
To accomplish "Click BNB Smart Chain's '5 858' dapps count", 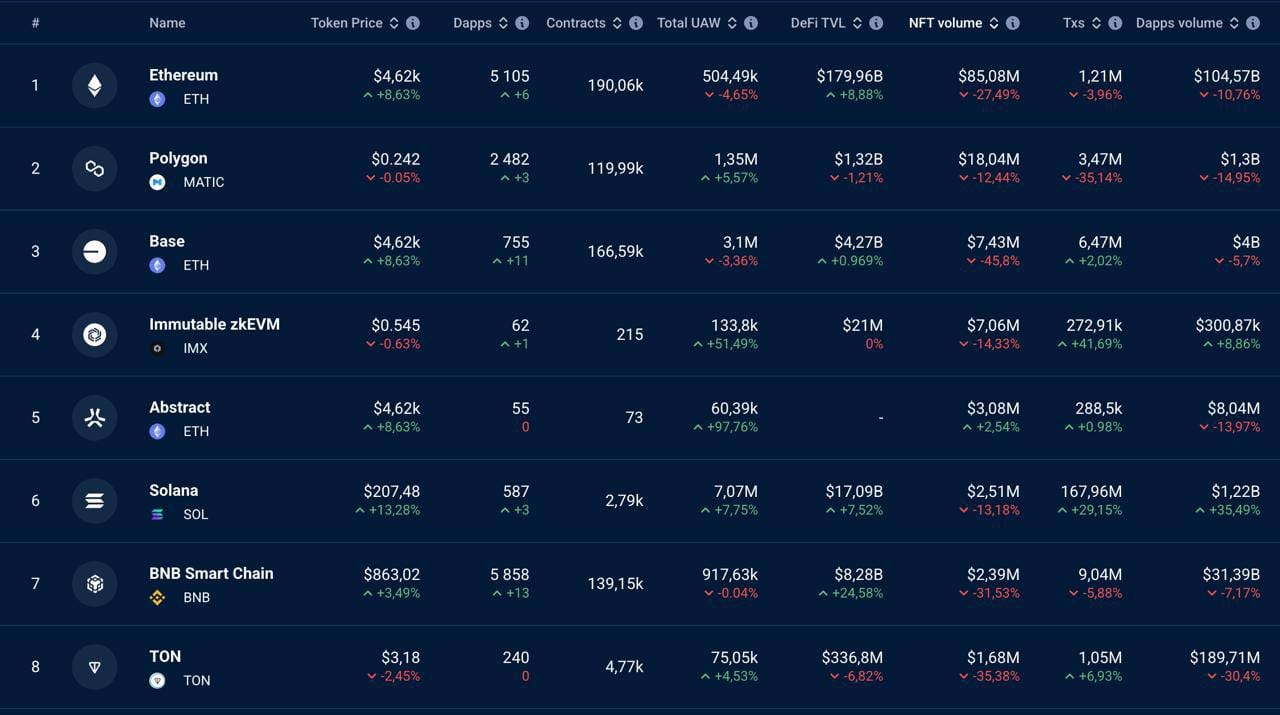I will (x=510, y=574).
